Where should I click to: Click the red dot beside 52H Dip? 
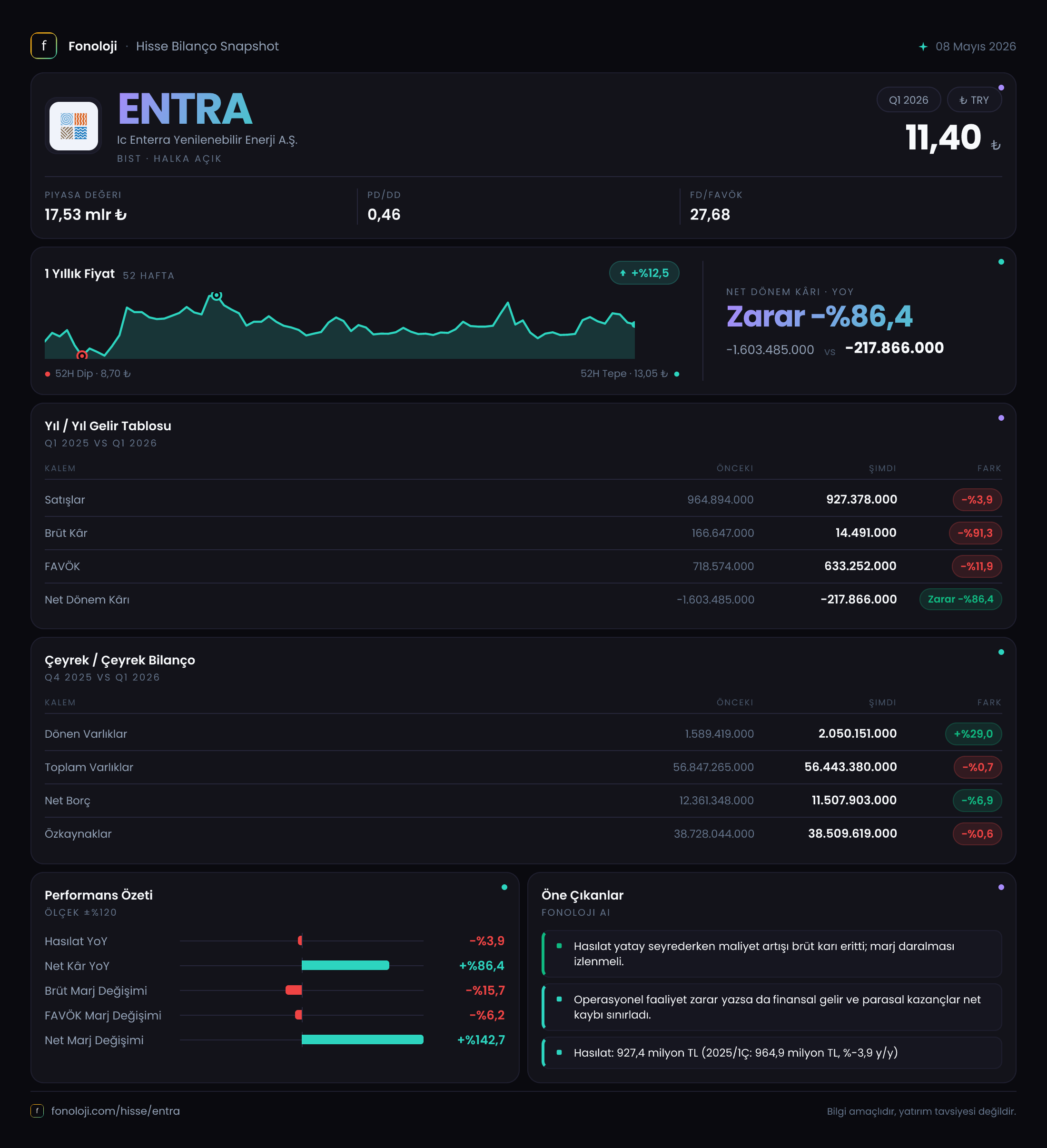[x=48, y=374]
